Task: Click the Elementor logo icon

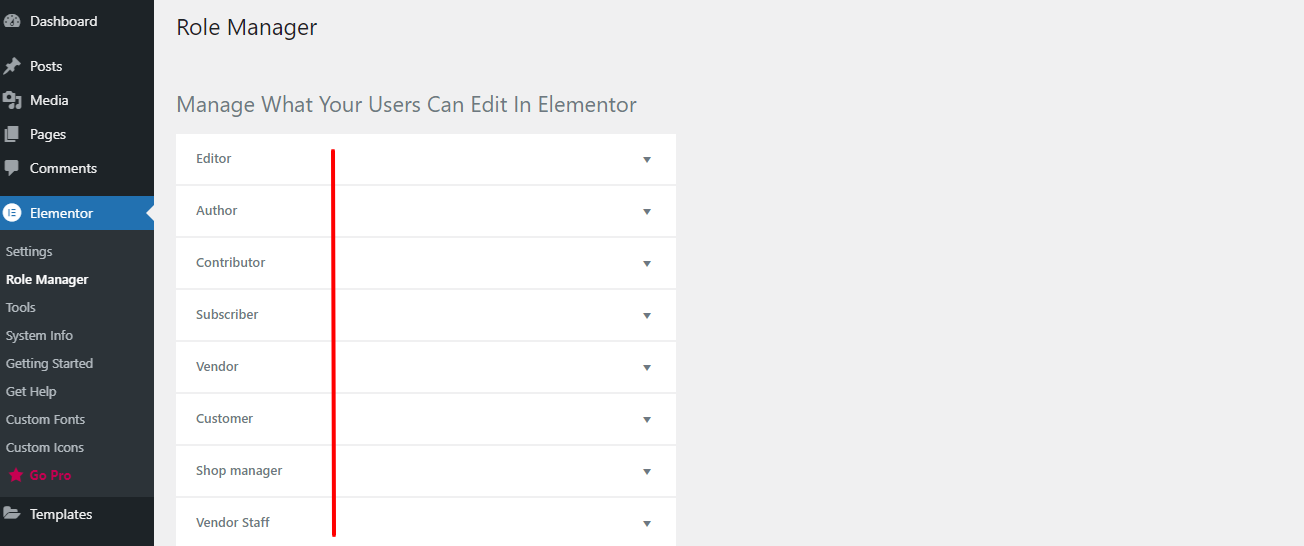Action: [12, 213]
